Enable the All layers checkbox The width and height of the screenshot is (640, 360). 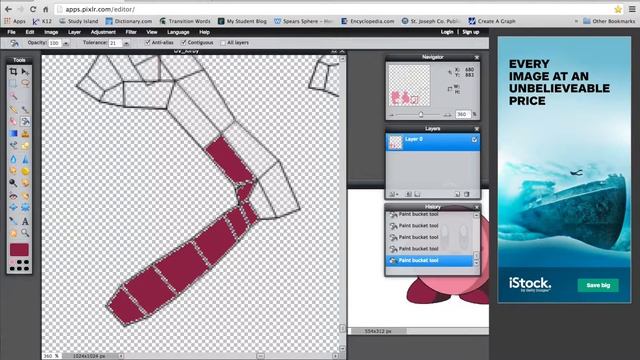pyautogui.click(x=223, y=42)
